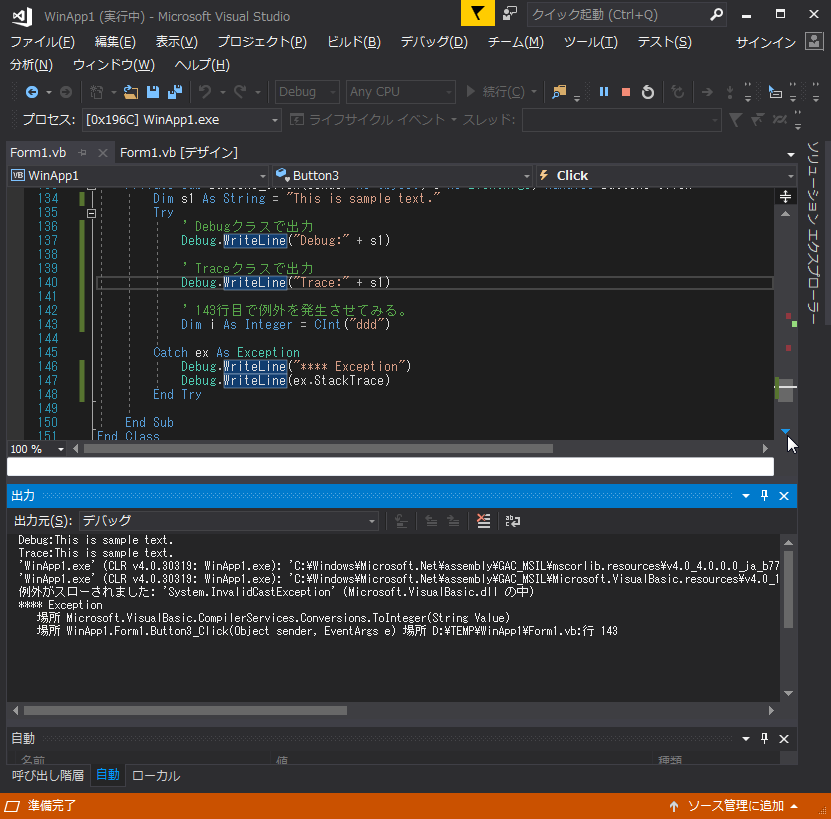Click the Restart debugging icon

[x=648, y=92]
